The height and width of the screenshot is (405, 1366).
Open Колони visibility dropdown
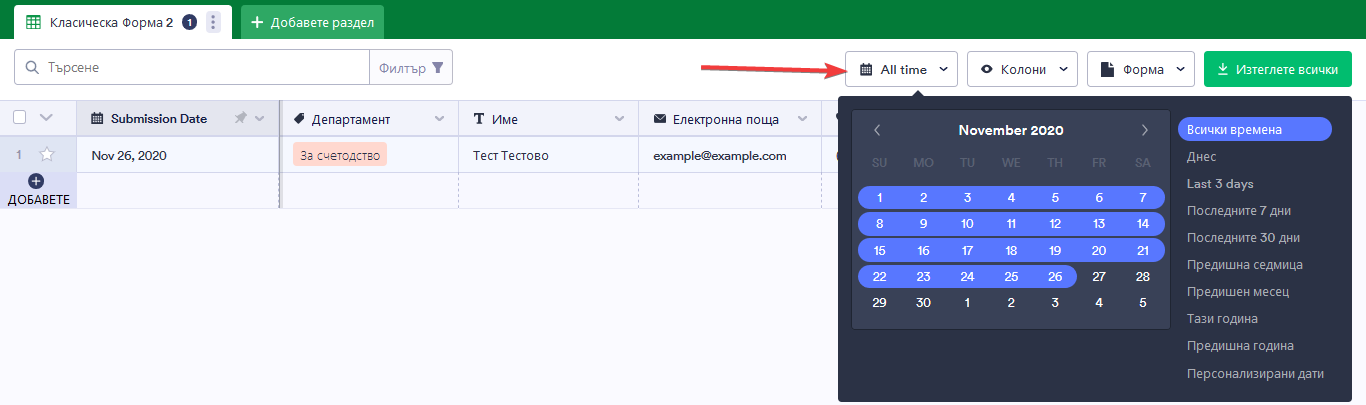click(1022, 69)
